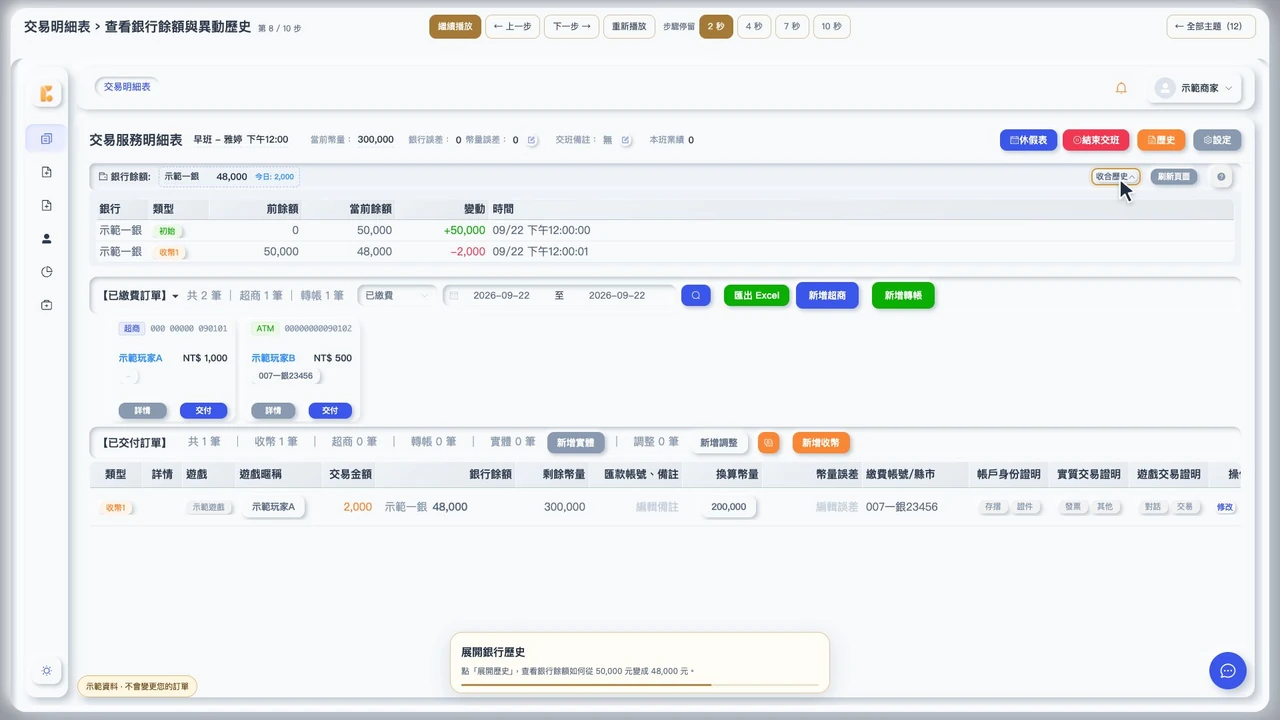Click the blue search magnifier button
This screenshot has height=720, width=1280.
[696, 296]
